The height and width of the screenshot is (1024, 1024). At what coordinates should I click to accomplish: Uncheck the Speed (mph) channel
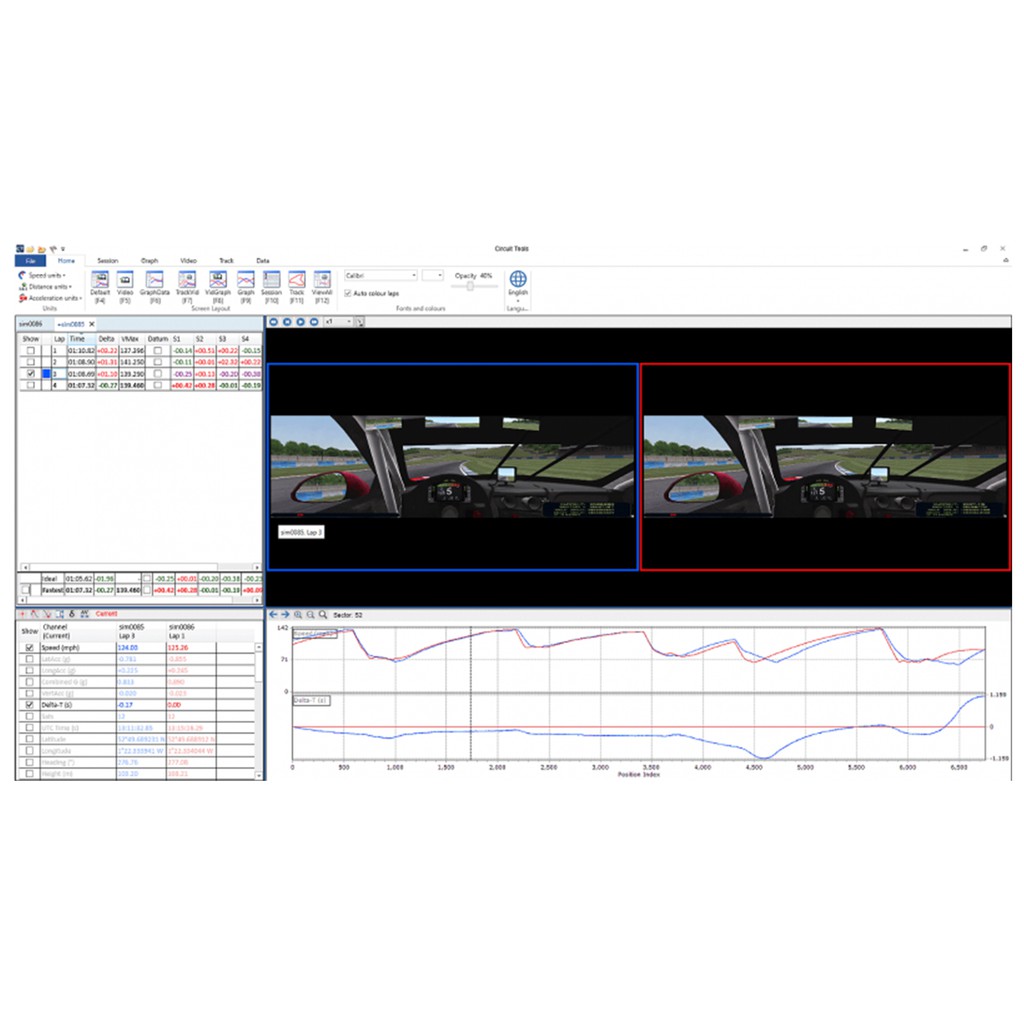point(29,648)
